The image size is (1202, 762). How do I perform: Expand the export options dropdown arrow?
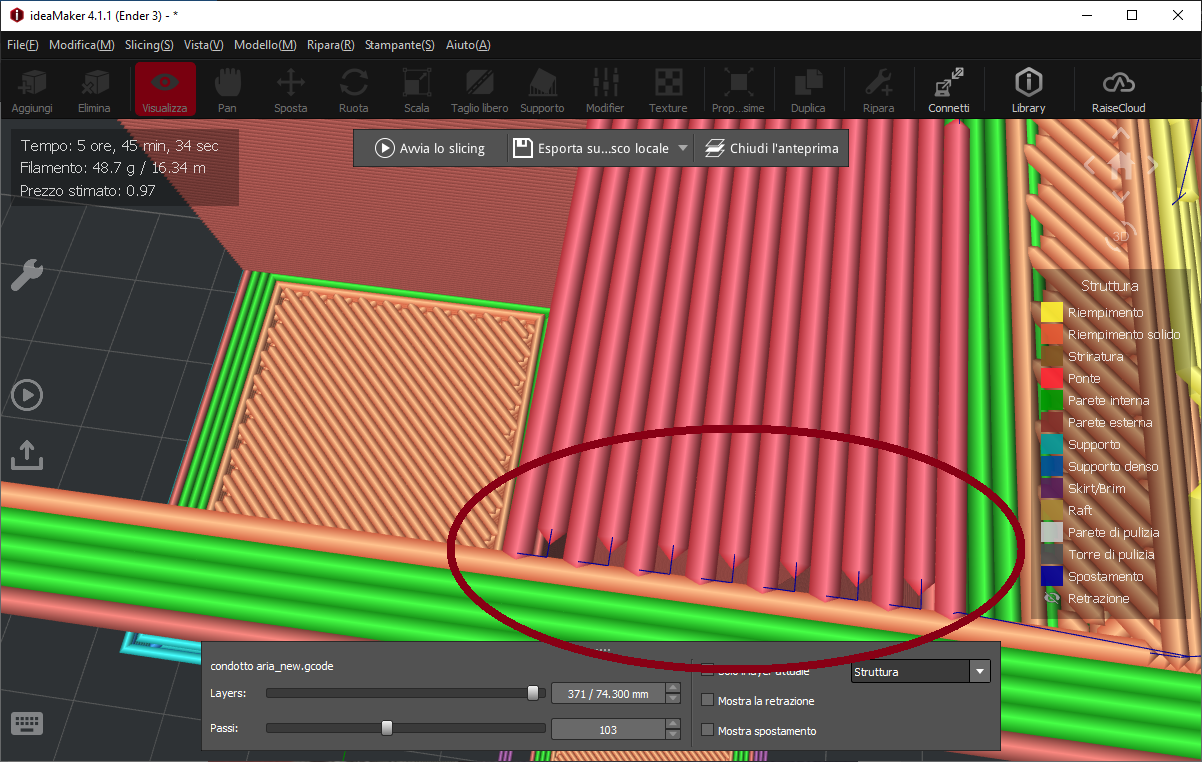pyautogui.click(x=683, y=148)
